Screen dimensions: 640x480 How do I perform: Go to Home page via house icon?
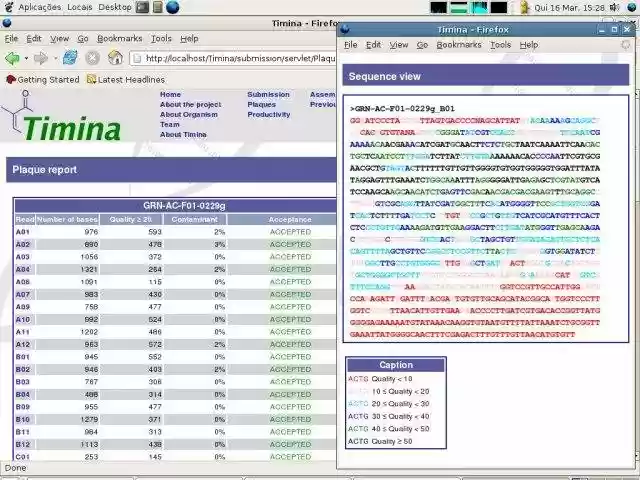[x=115, y=58]
